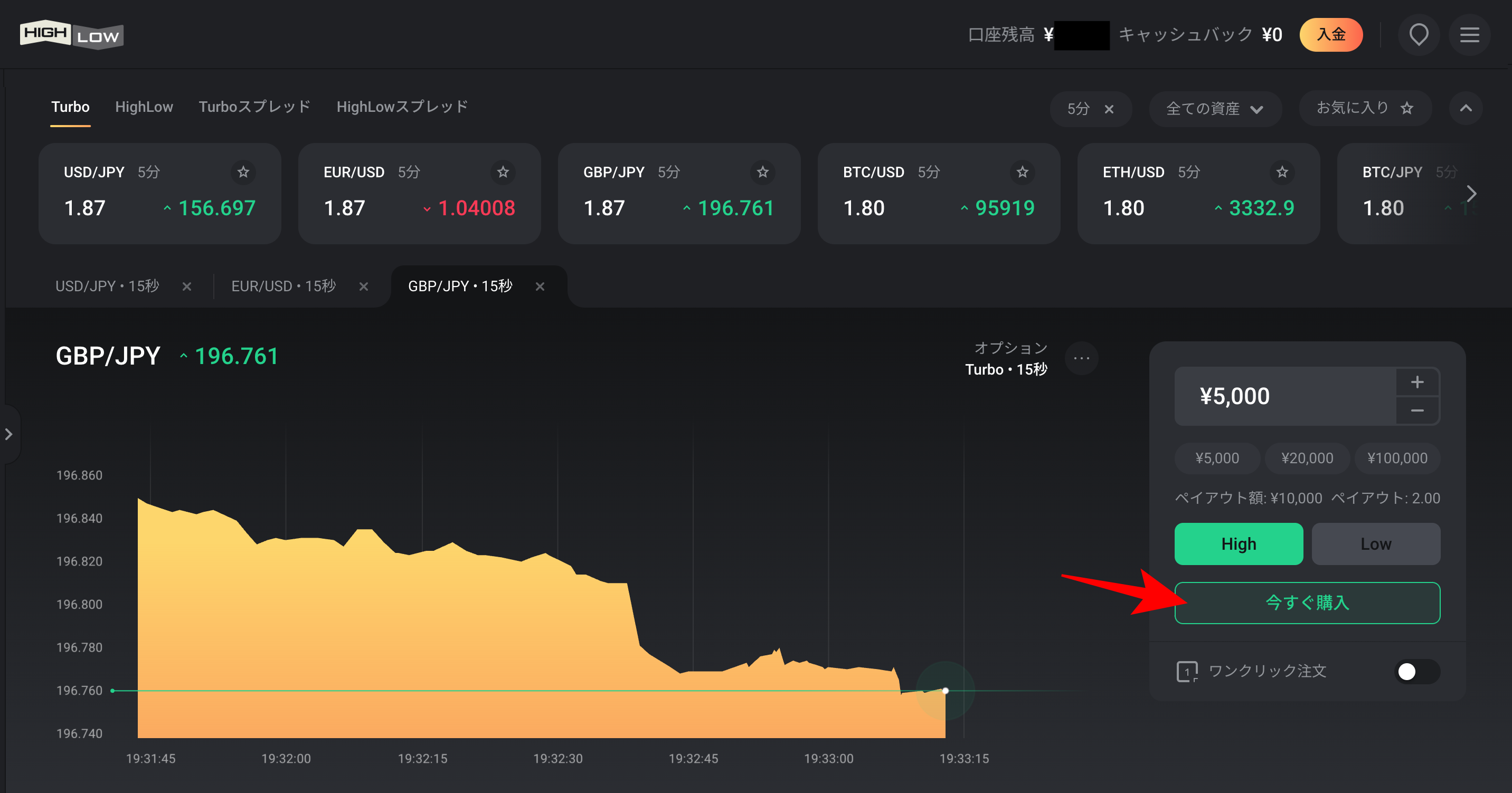Show more asset cards with right arrow
The height and width of the screenshot is (793, 1512).
[1471, 194]
